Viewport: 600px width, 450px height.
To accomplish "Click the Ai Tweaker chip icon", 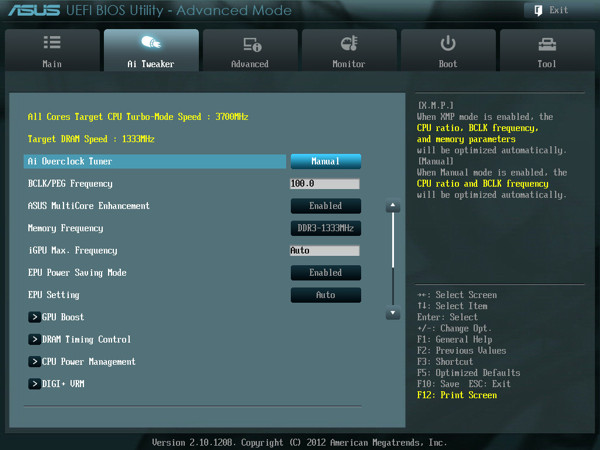I will point(151,42).
